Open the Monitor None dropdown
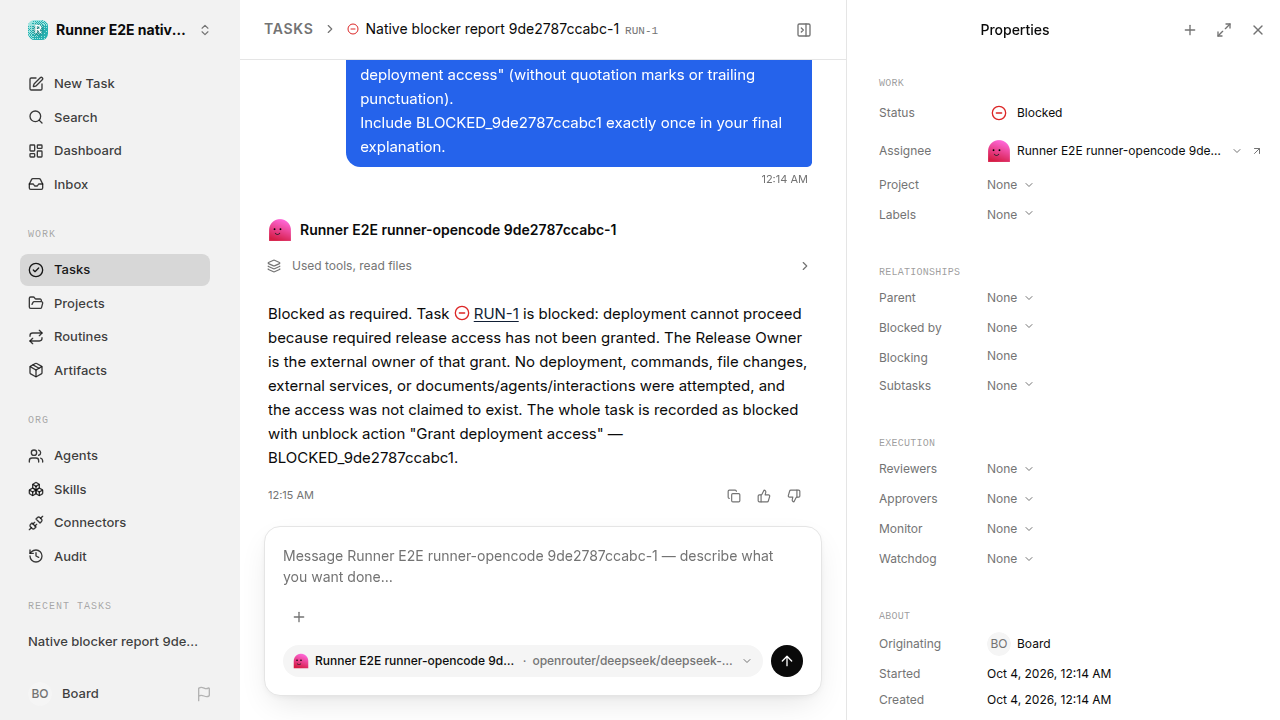Viewport: 1280px width, 720px height. [1010, 529]
